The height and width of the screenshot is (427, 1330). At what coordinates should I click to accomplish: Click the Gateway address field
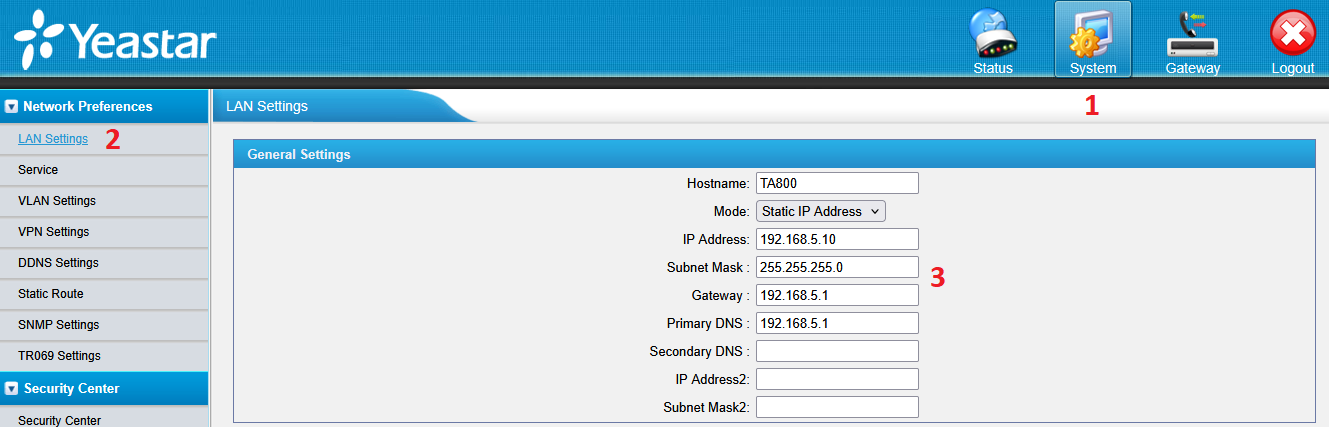tap(836, 295)
